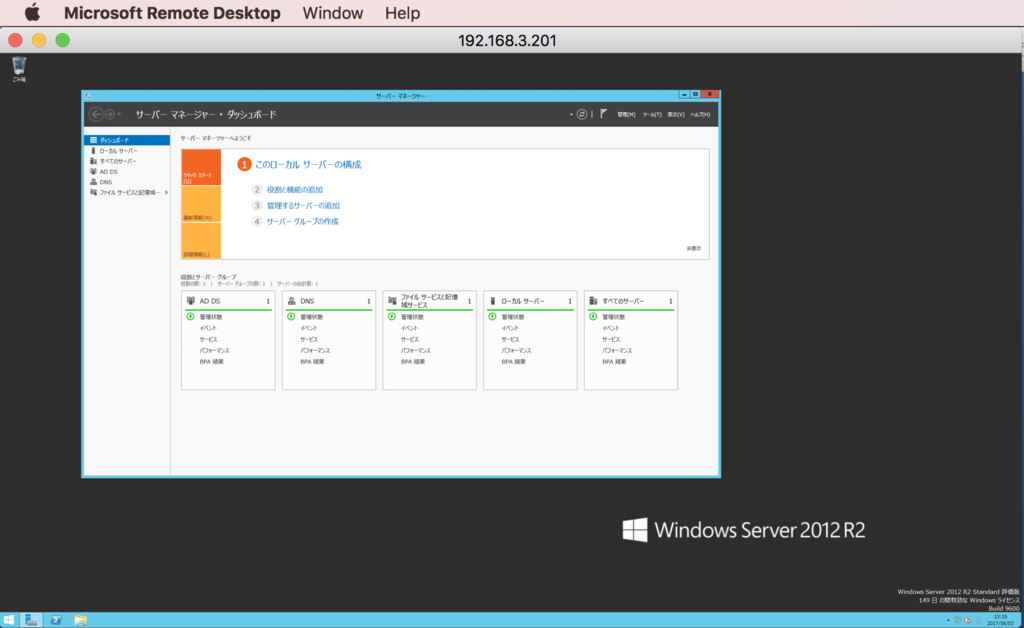Click green status icon in すべてのサーバー tile
The height and width of the screenshot is (628, 1024).
(593, 317)
